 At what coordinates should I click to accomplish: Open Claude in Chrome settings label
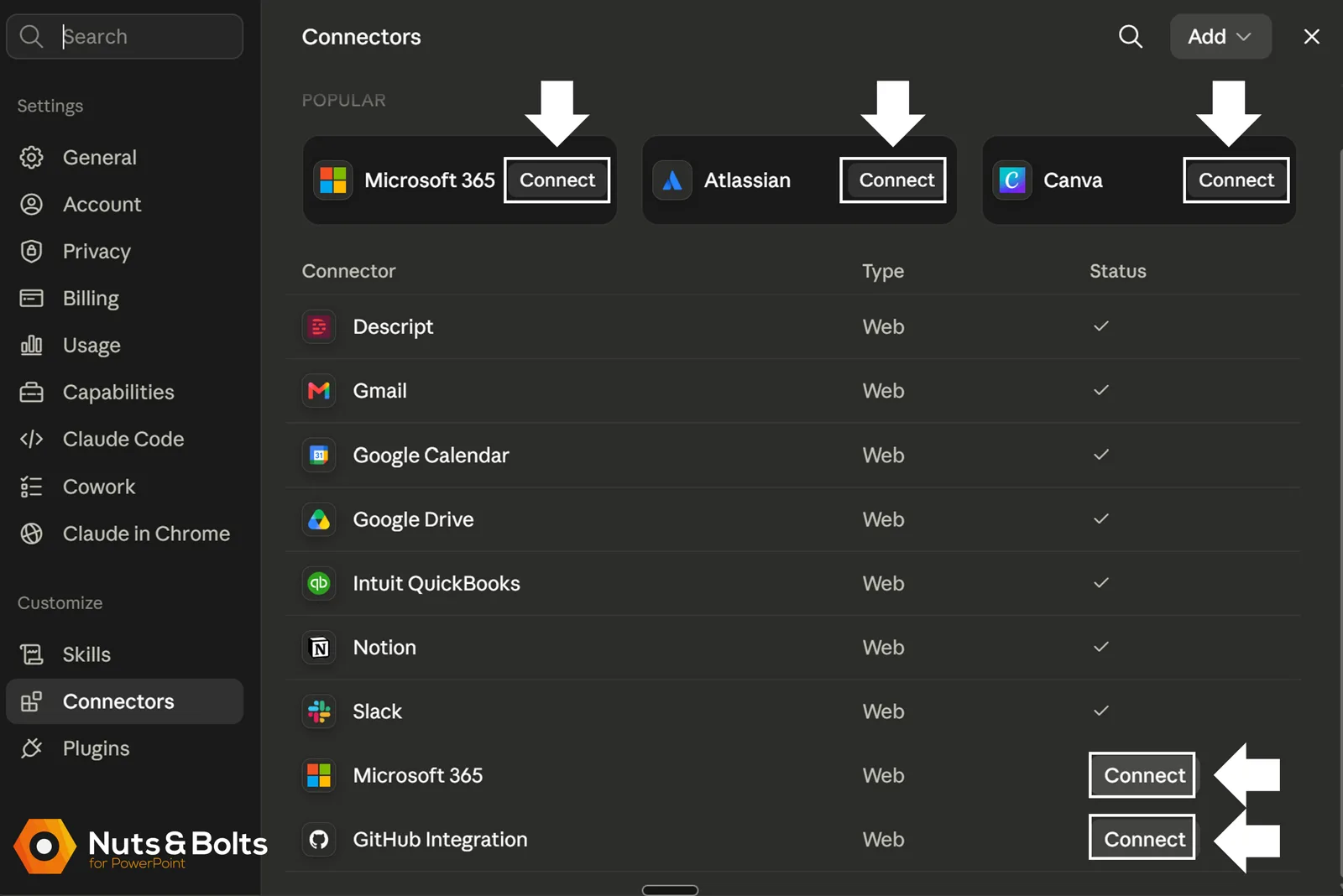point(146,534)
